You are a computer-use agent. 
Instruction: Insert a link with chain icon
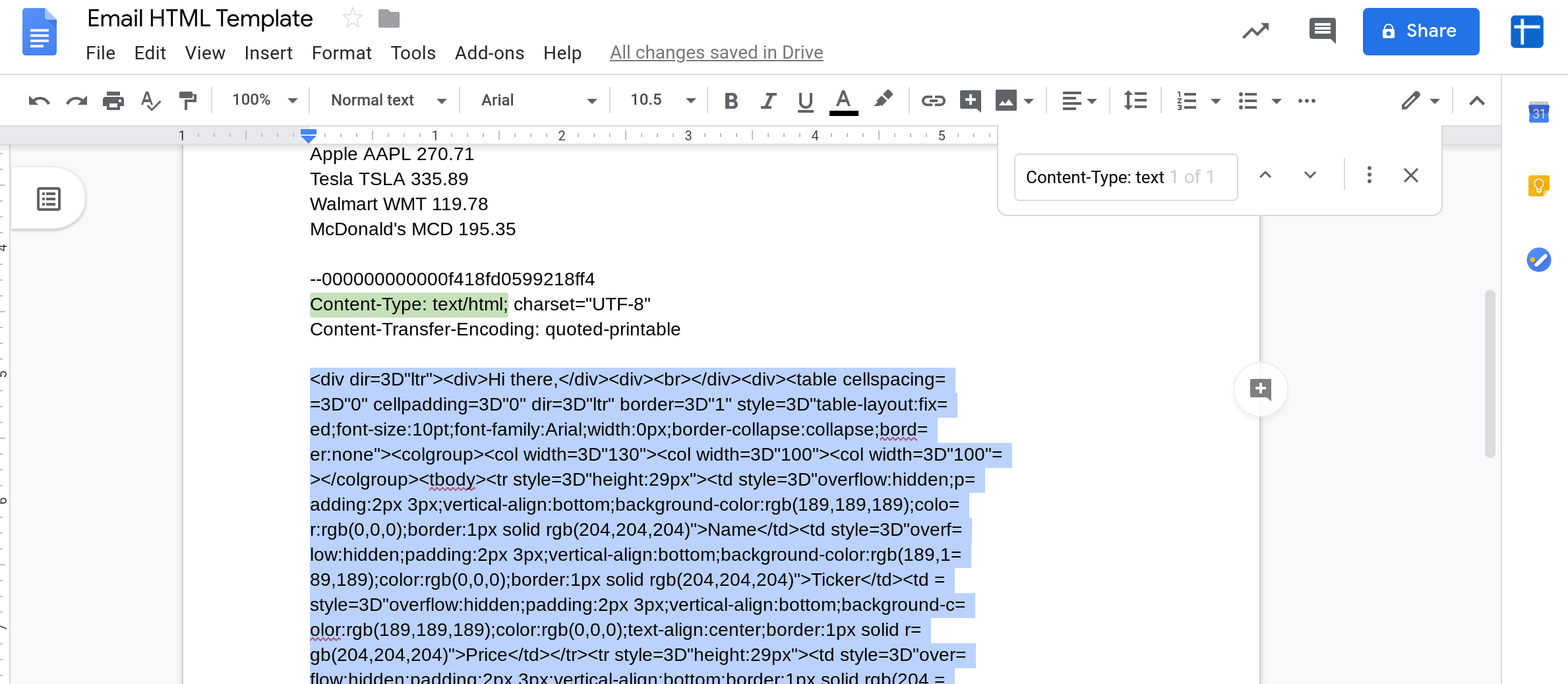point(933,101)
